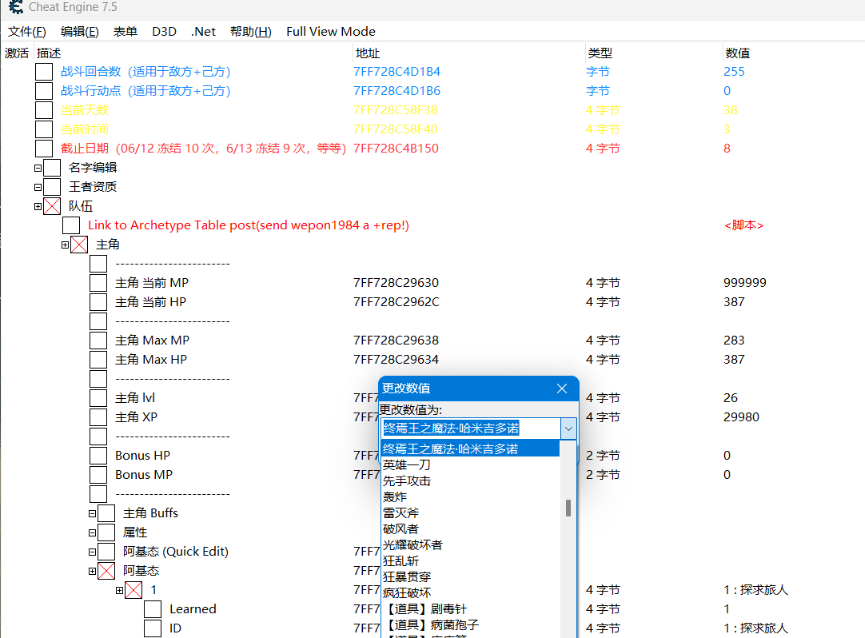This screenshot has height=638, width=865.
Task: Open the D3D menu
Action: tap(164, 32)
